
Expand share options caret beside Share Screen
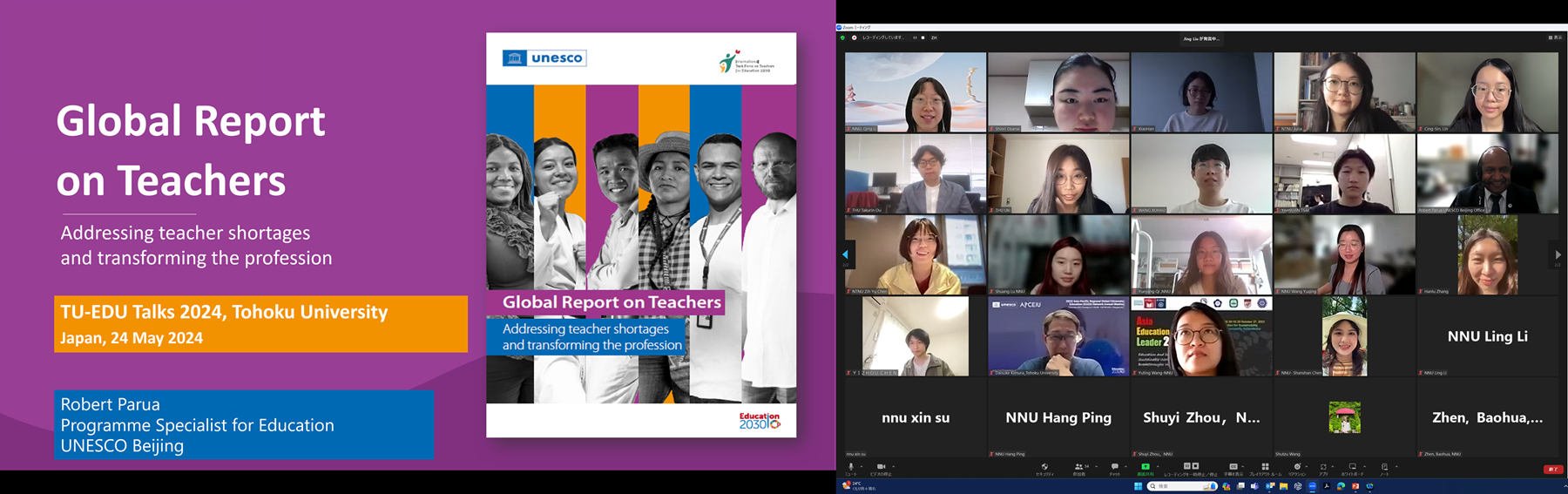tap(1158, 466)
